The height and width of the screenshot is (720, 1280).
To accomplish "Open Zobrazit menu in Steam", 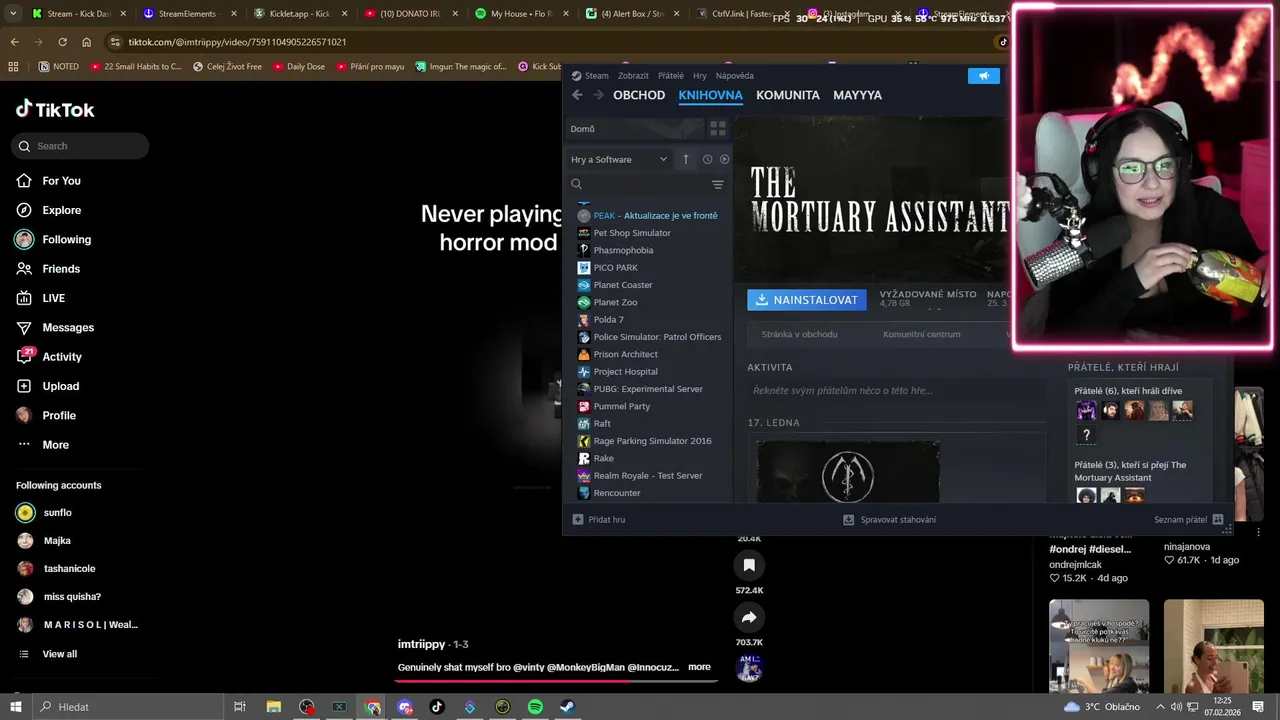I will [633, 76].
